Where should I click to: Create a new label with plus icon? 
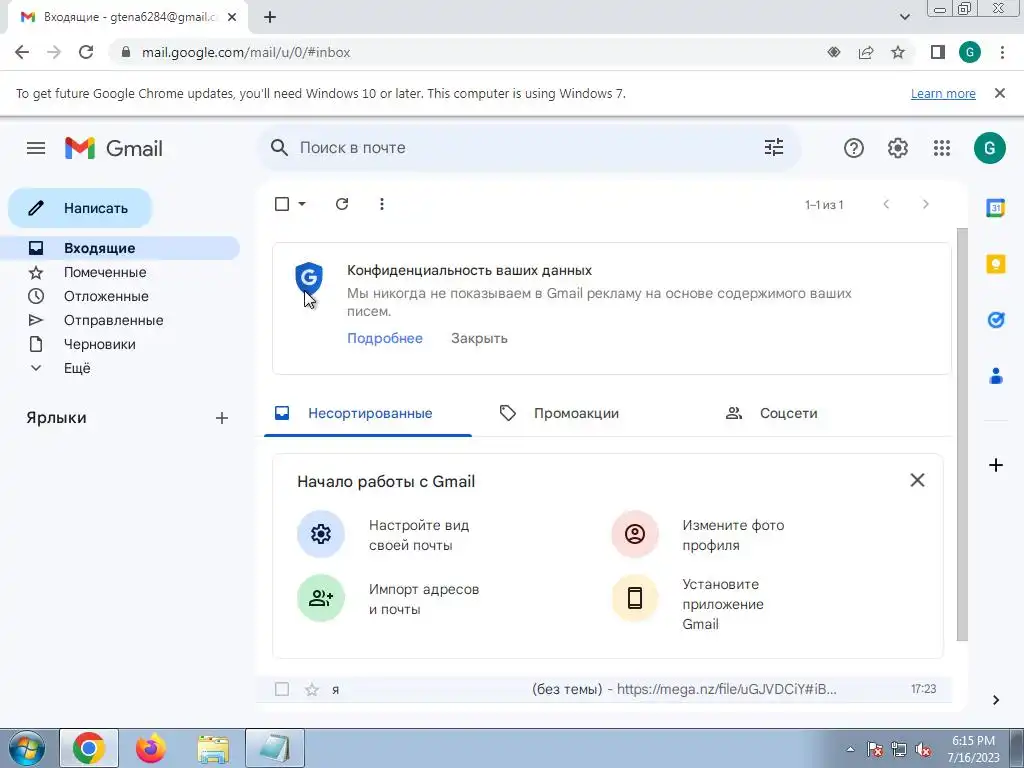222,418
